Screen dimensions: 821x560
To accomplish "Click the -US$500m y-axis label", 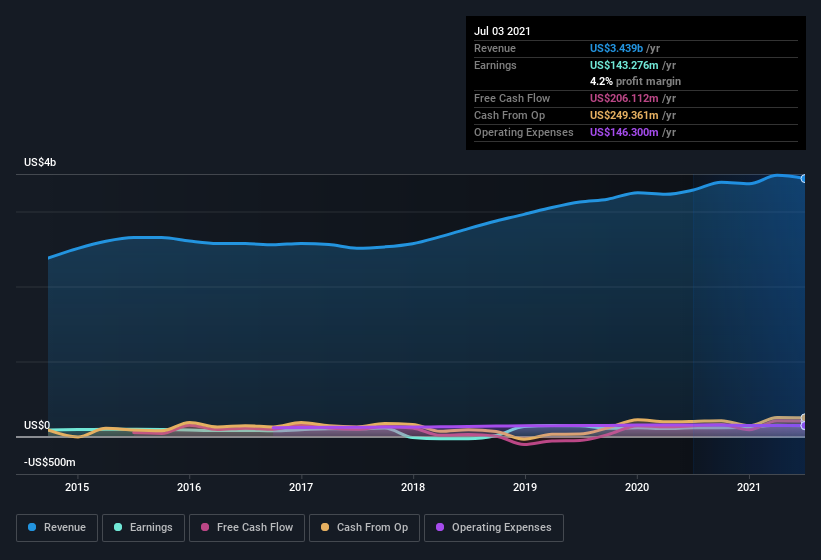I will pyautogui.click(x=50, y=462).
